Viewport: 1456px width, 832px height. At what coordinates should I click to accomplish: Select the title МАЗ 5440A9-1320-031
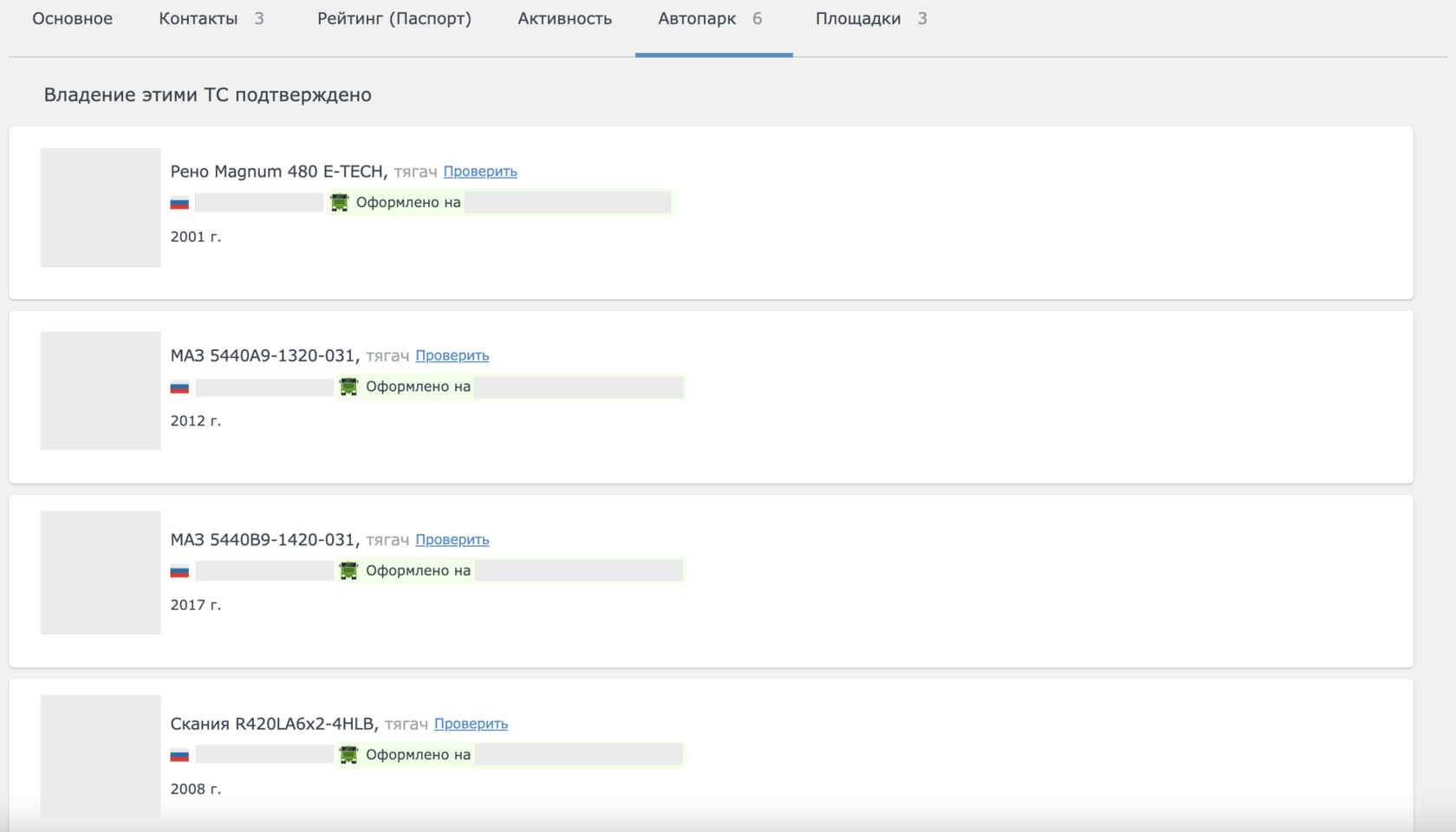tap(265, 355)
